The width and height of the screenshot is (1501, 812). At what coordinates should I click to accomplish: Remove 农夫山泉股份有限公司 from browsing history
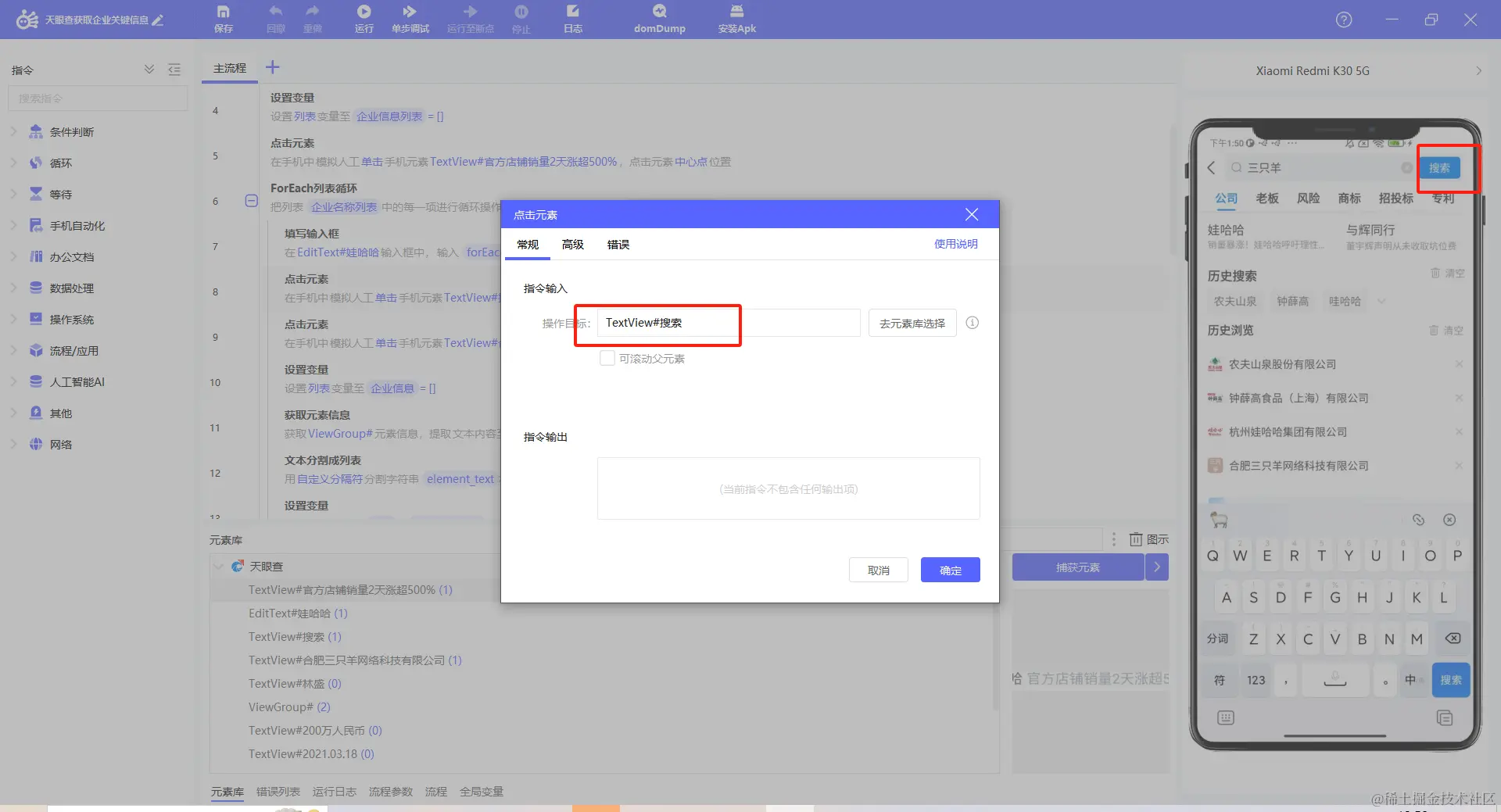[1459, 364]
